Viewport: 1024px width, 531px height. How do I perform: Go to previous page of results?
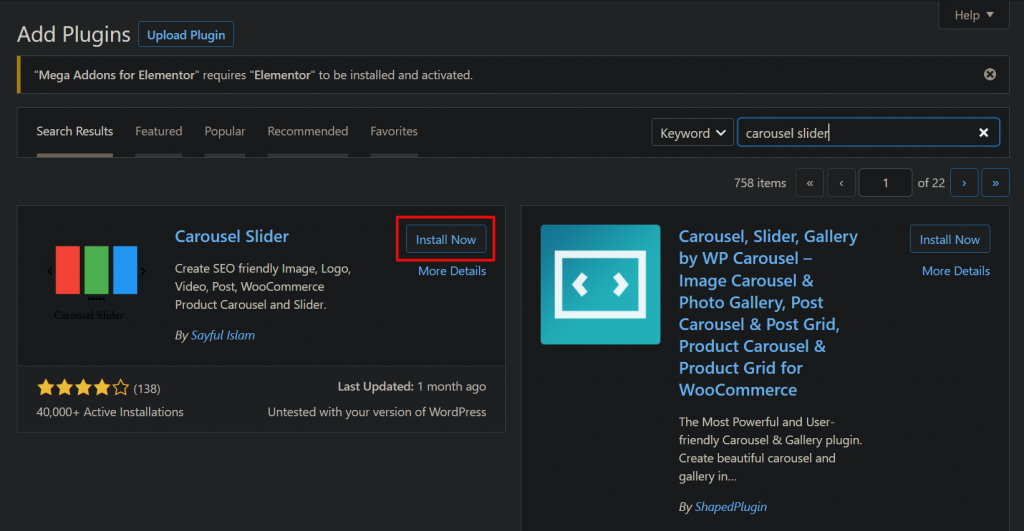coord(841,183)
